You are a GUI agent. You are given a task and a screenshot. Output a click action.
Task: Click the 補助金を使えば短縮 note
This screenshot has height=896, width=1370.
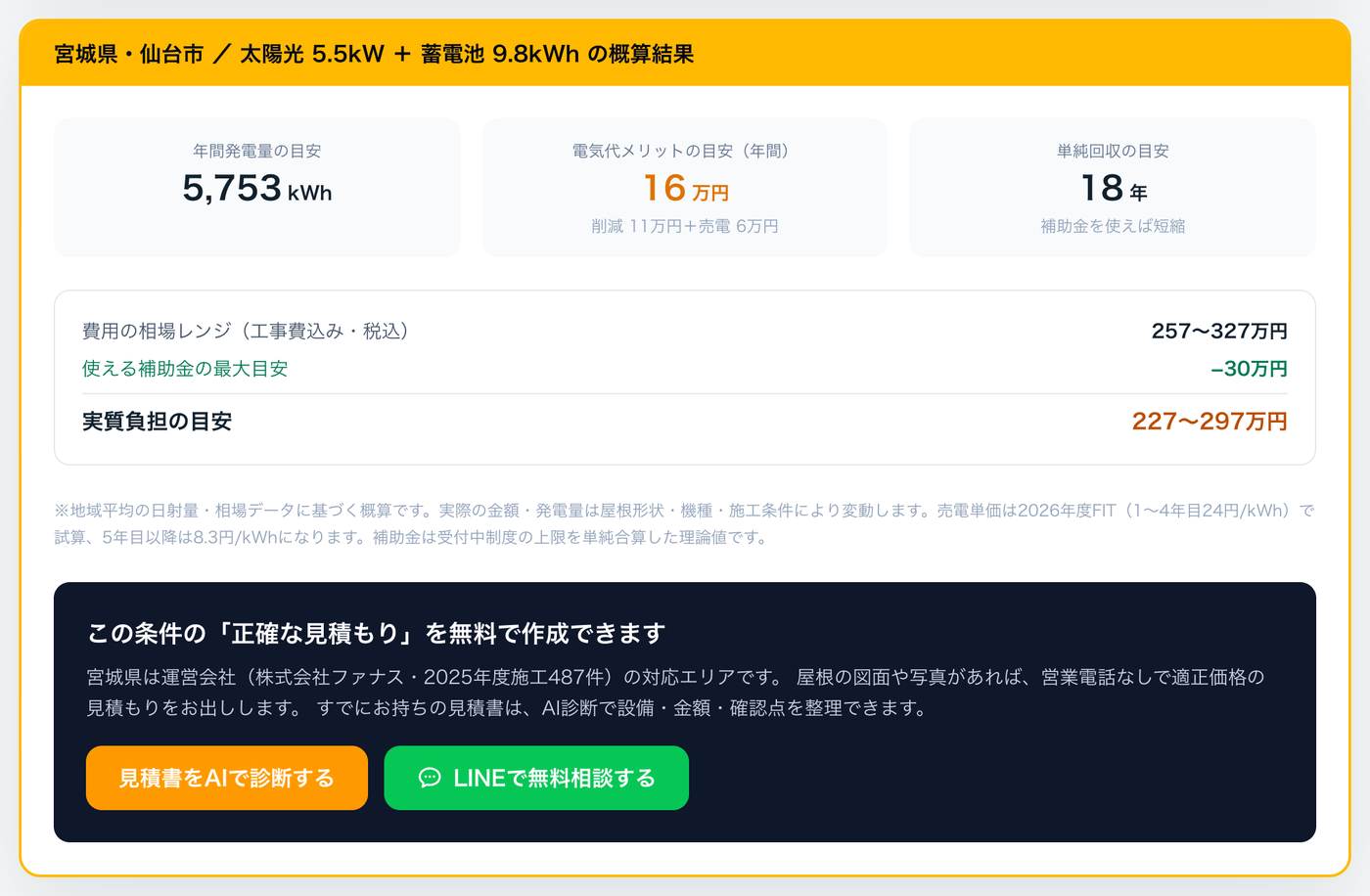click(x=1113, y=226)
